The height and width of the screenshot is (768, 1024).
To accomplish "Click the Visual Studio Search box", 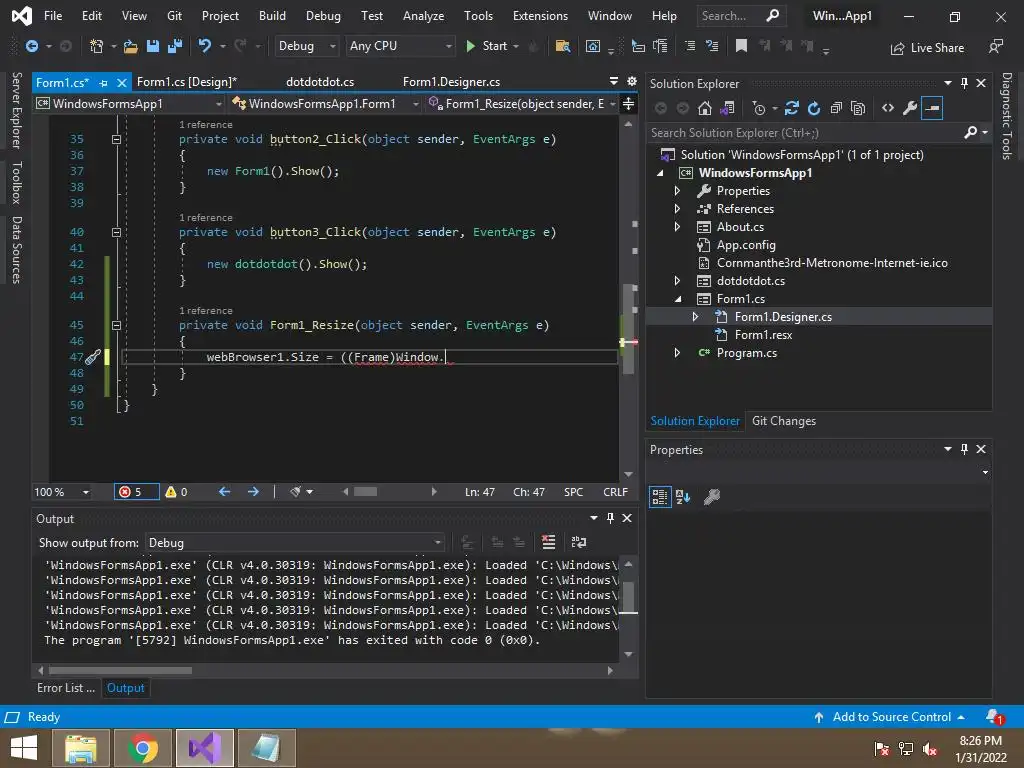I will [x=741, y=16].
